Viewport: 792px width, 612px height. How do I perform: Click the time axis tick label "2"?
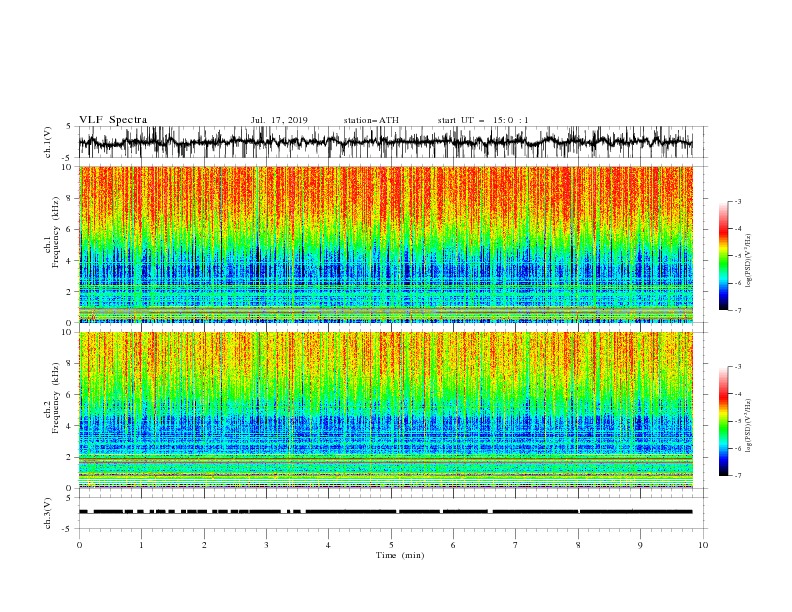204,545
